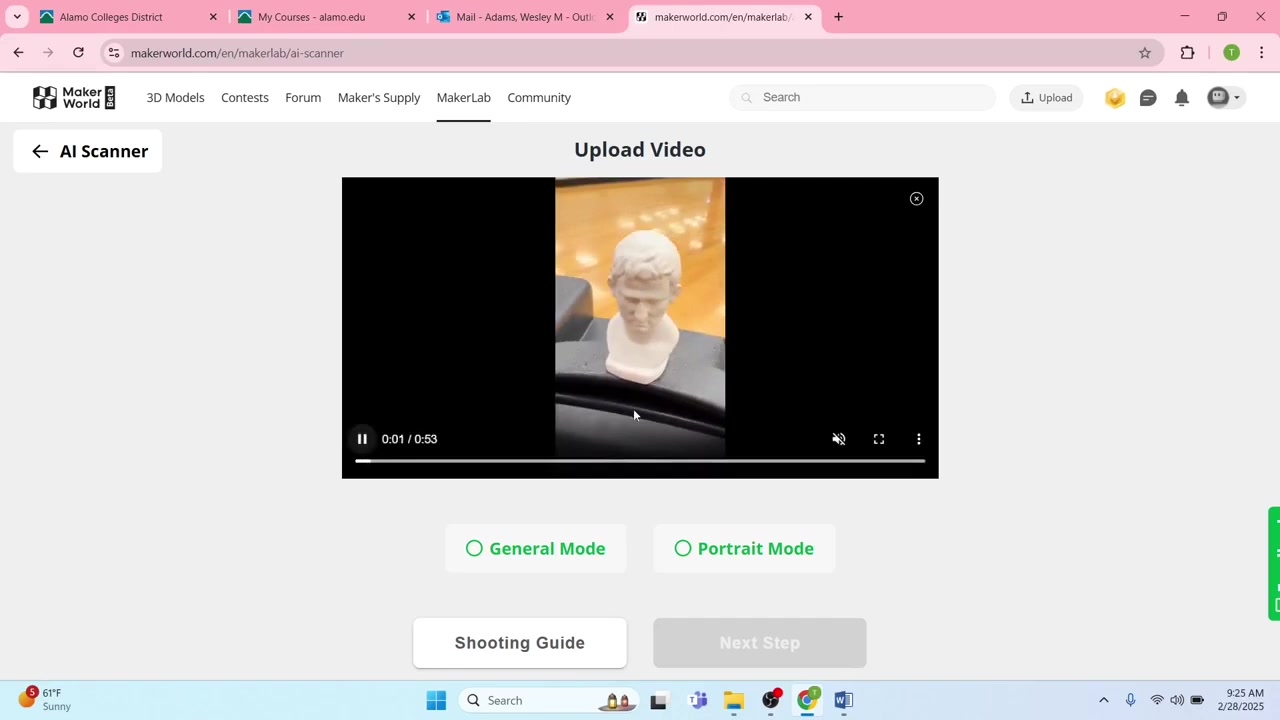Open the video player's more options menu

coord(918,439)
